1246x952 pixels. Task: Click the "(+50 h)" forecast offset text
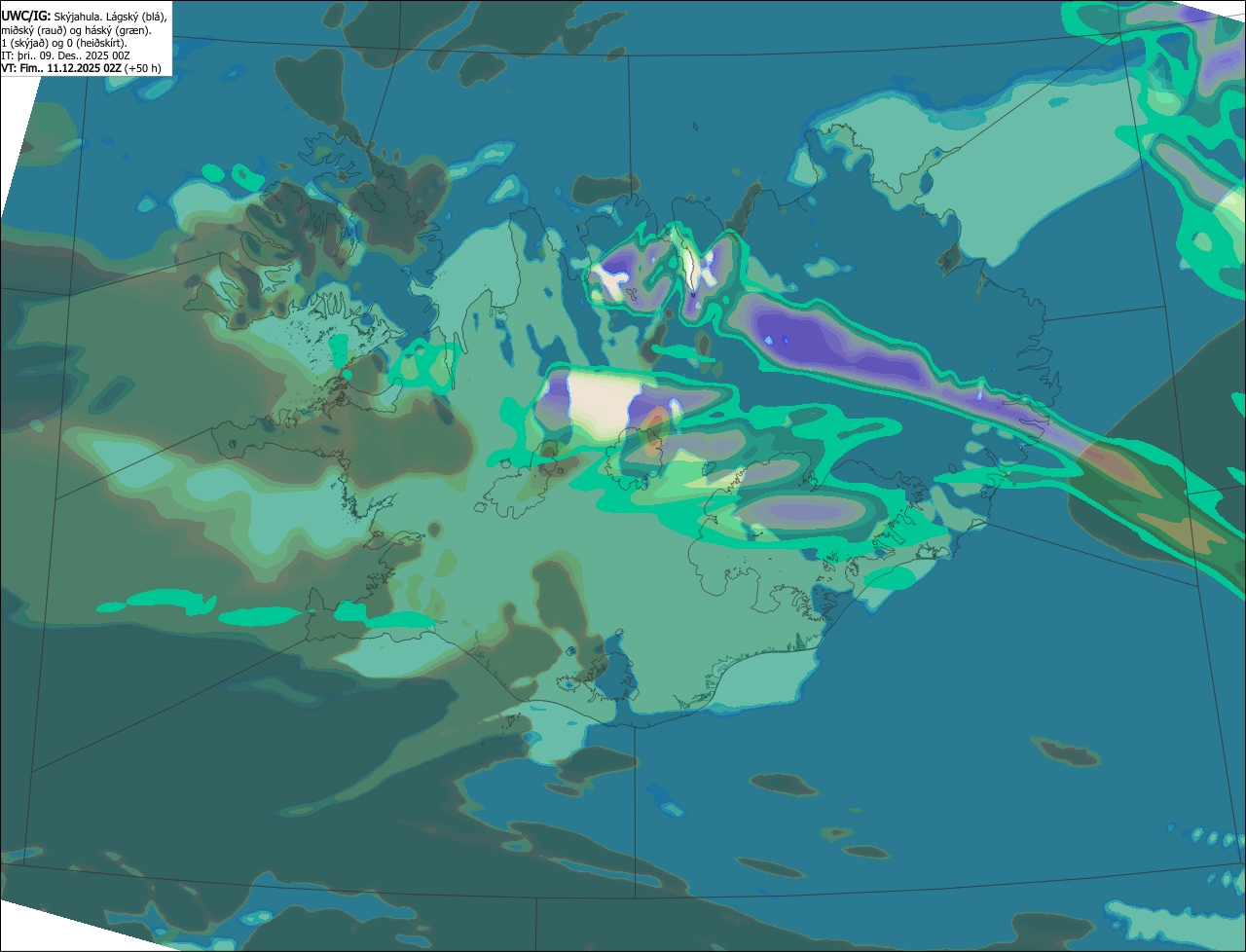click(x=143, y=68)
